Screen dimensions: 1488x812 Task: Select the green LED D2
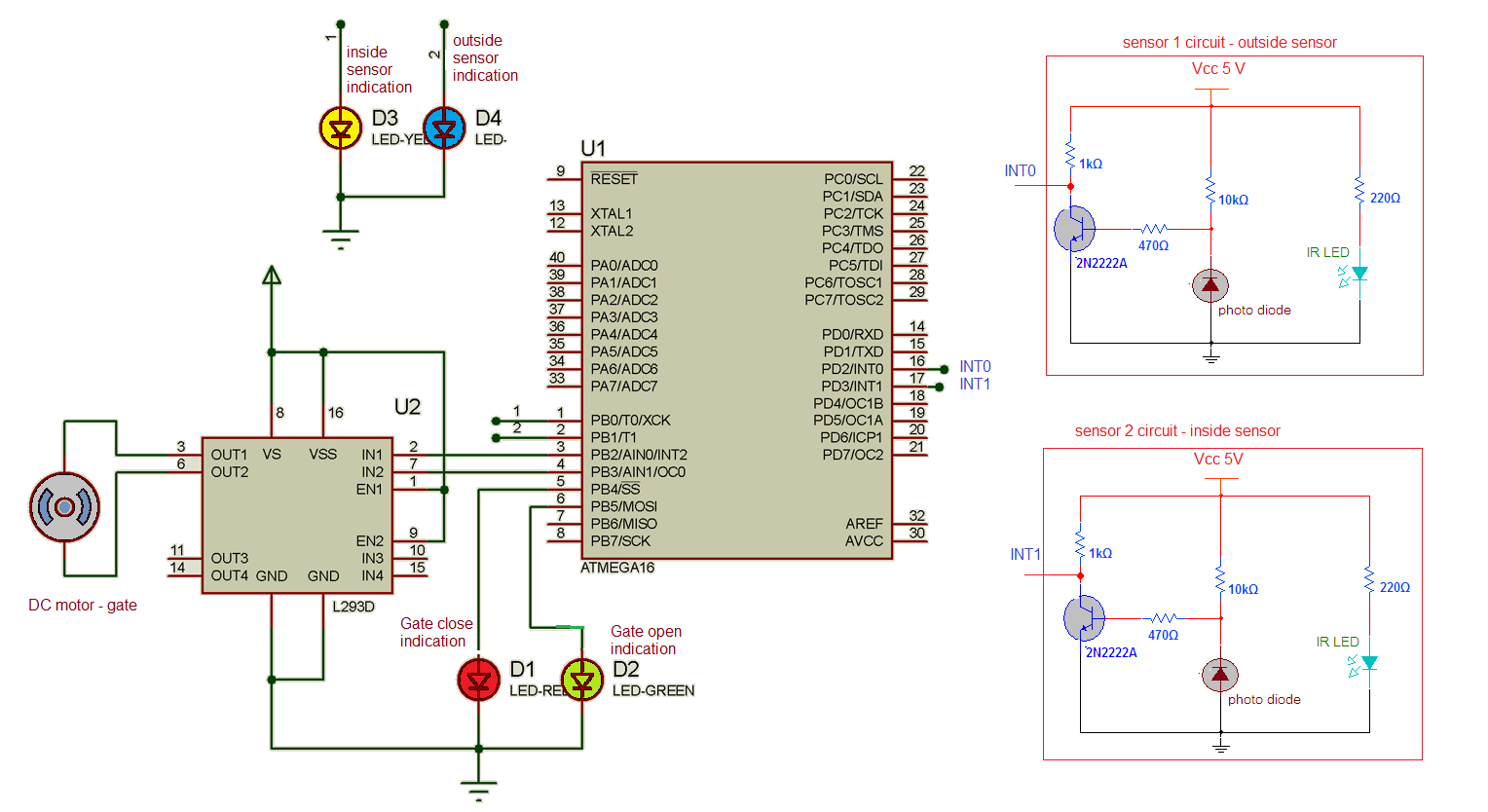click(580, 681)
